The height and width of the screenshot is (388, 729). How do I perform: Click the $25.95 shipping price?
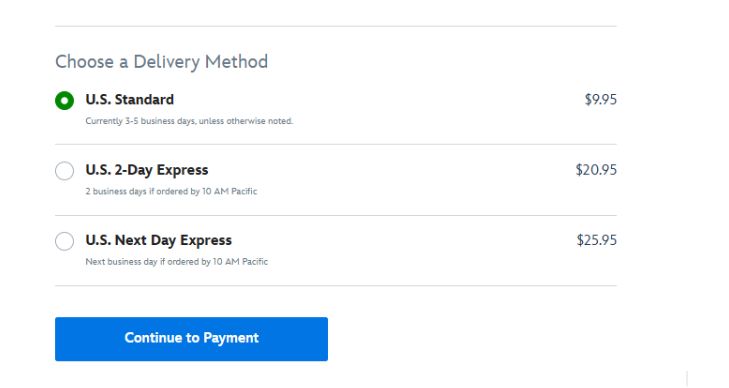[597, 240]
